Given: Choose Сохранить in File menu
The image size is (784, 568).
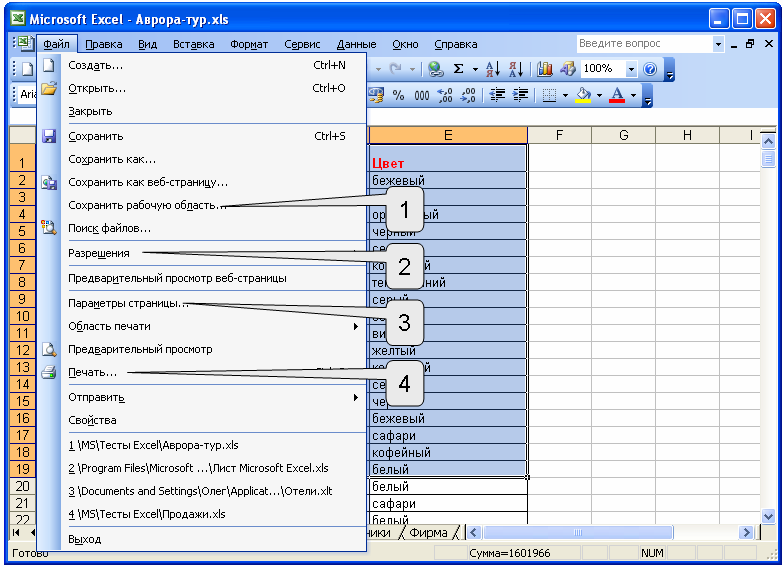Looking at the screenshot, I should [202, 136].
